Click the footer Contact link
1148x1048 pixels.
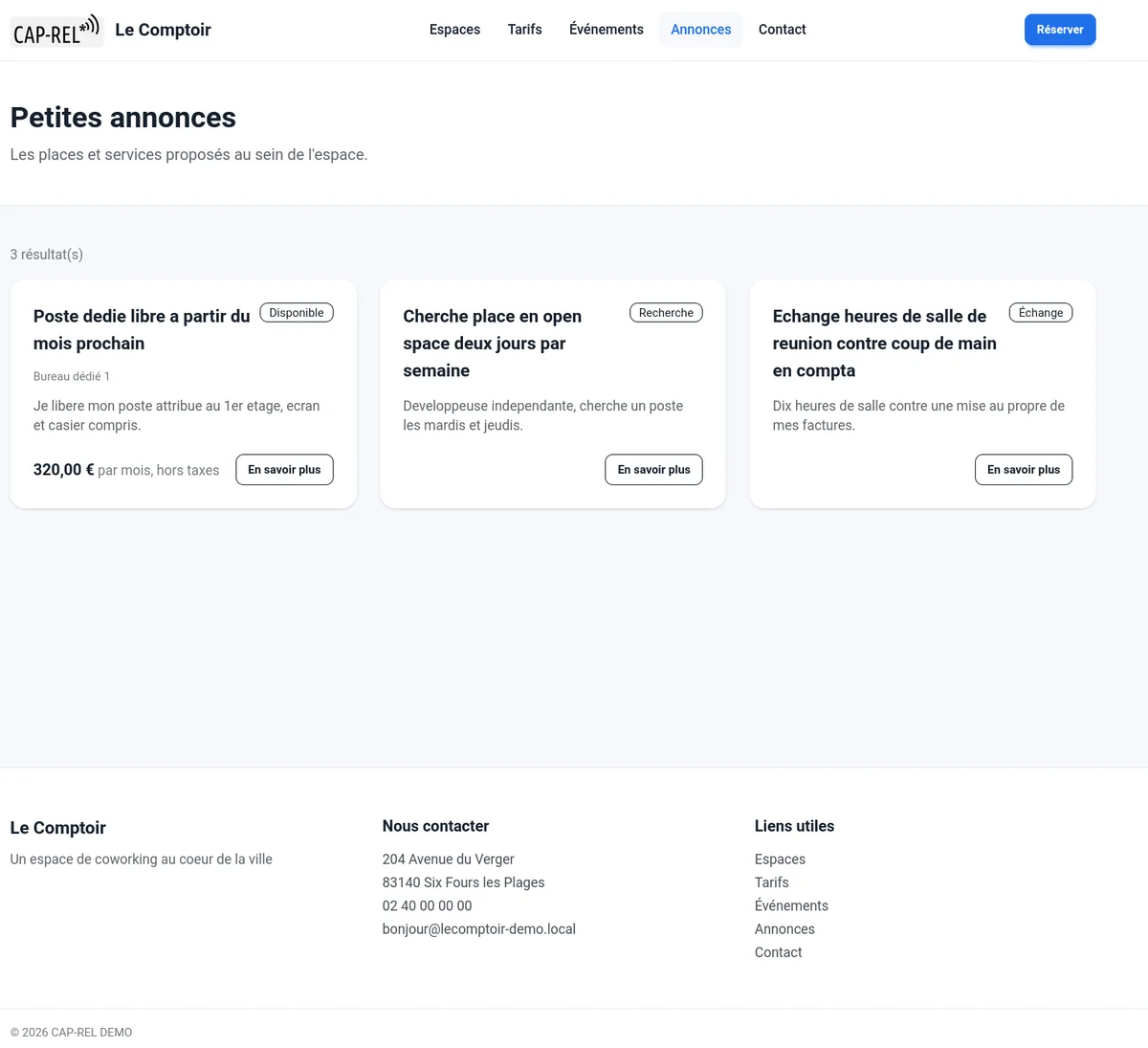(778, 952)
